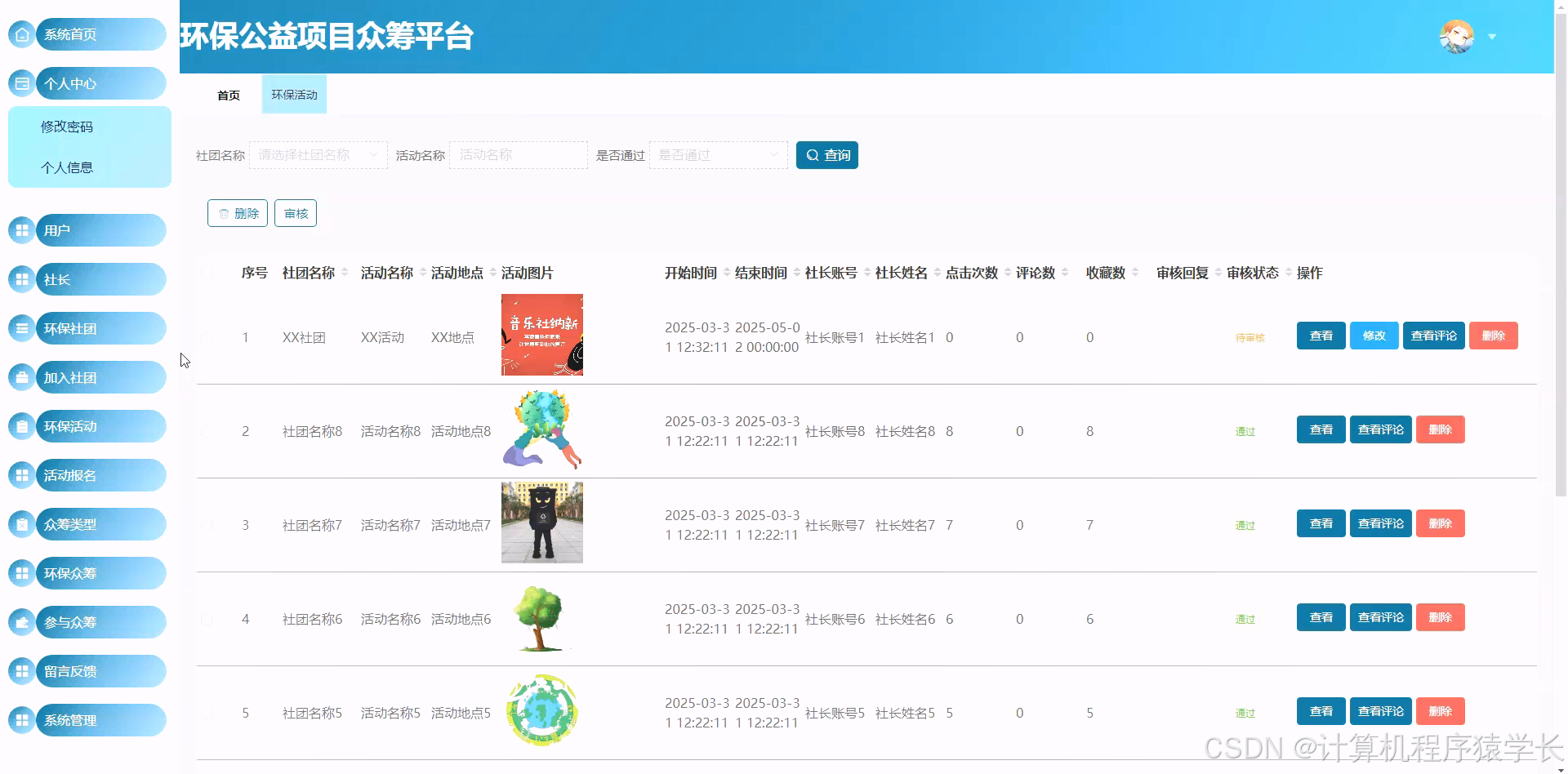The image size is (1568, 774).
Task: Click the grid icon beside 社长
Action: [x=22, y=279]
